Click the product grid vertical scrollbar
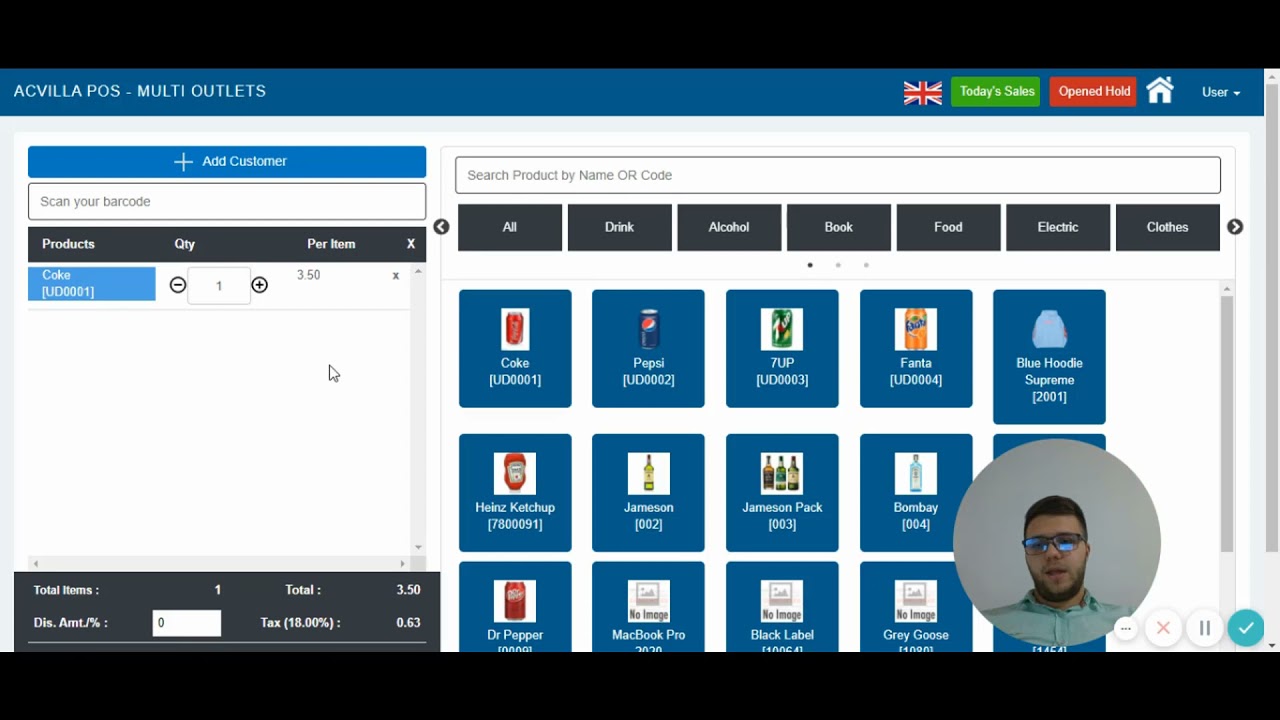The image size is (1280, 720). [1227, 423]
